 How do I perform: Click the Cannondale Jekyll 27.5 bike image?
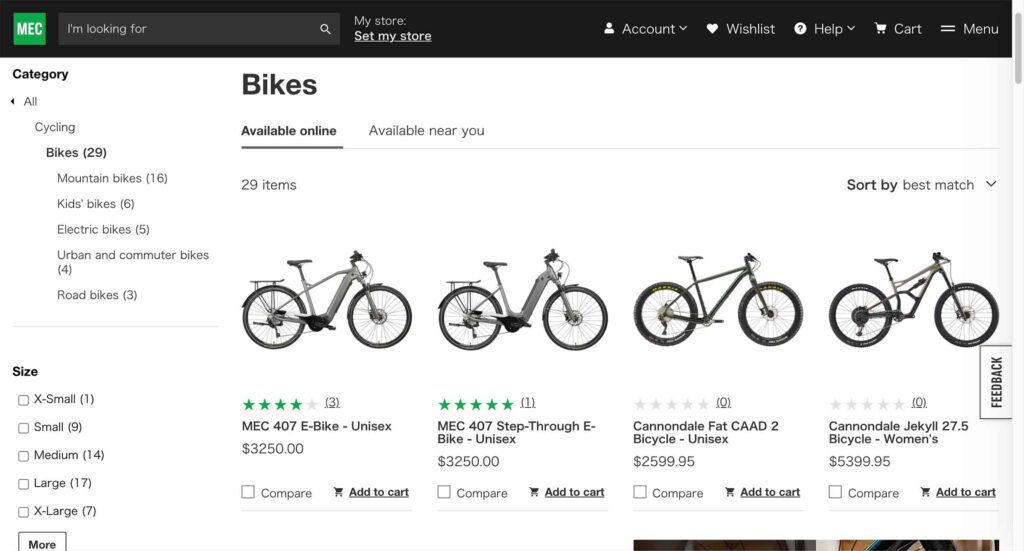pos(913,300)
